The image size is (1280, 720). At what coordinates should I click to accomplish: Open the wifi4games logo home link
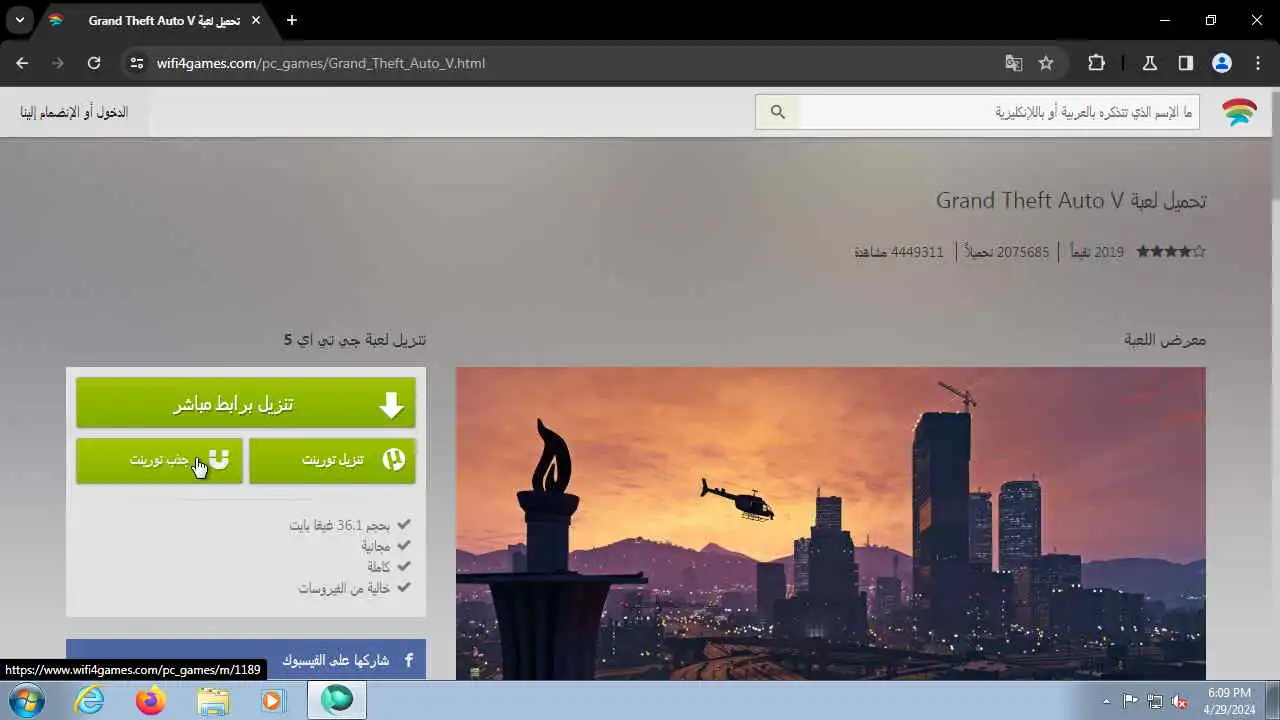point(1240,112)
